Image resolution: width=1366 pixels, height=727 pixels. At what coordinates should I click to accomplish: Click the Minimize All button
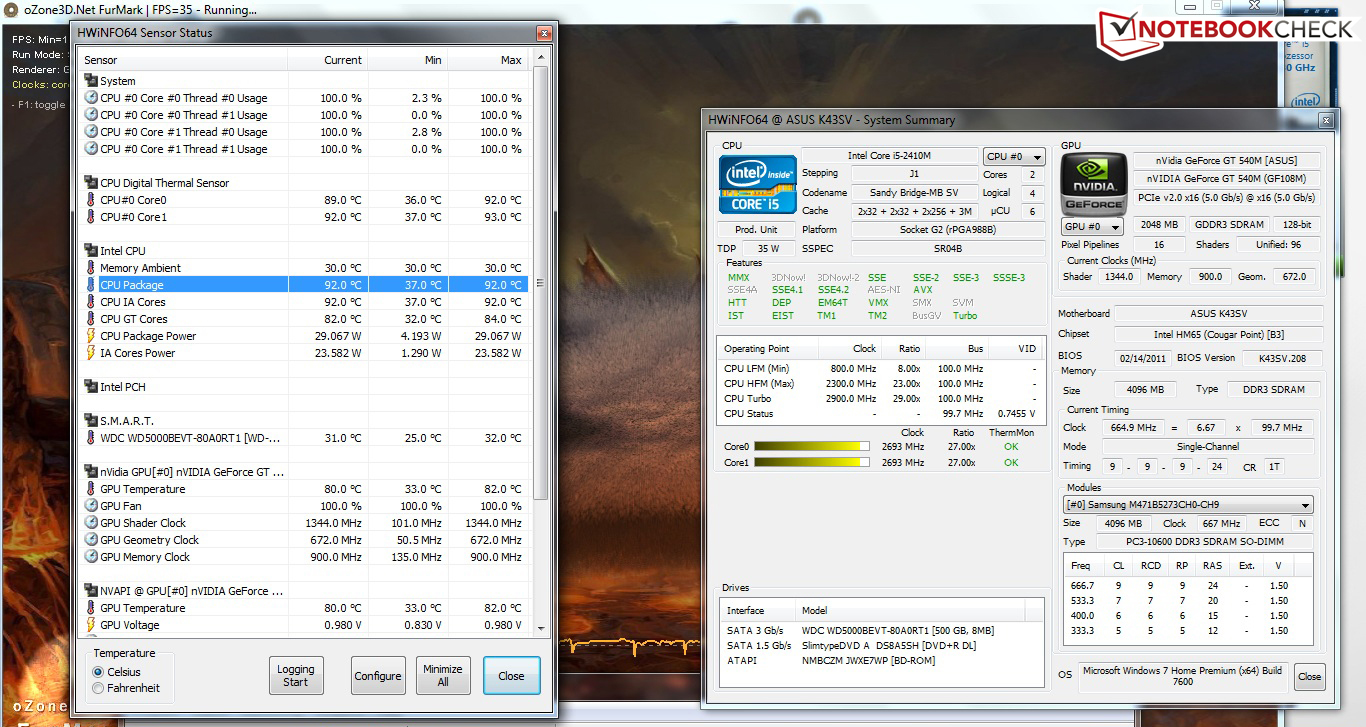click(443, 676)
